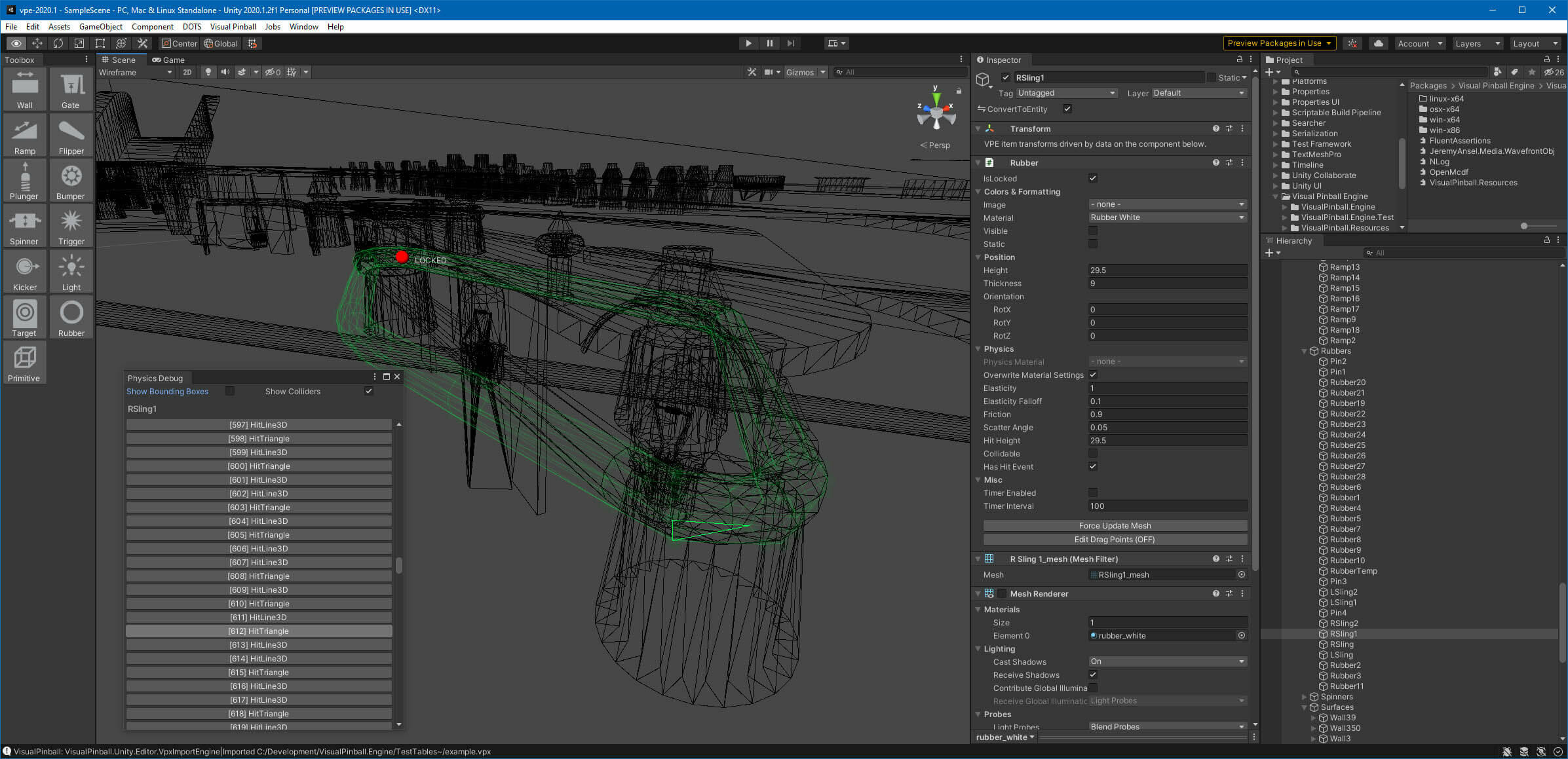Open Cast Shadows dropdown
Screen dimensions: 1568x759
click(1168, 661)
